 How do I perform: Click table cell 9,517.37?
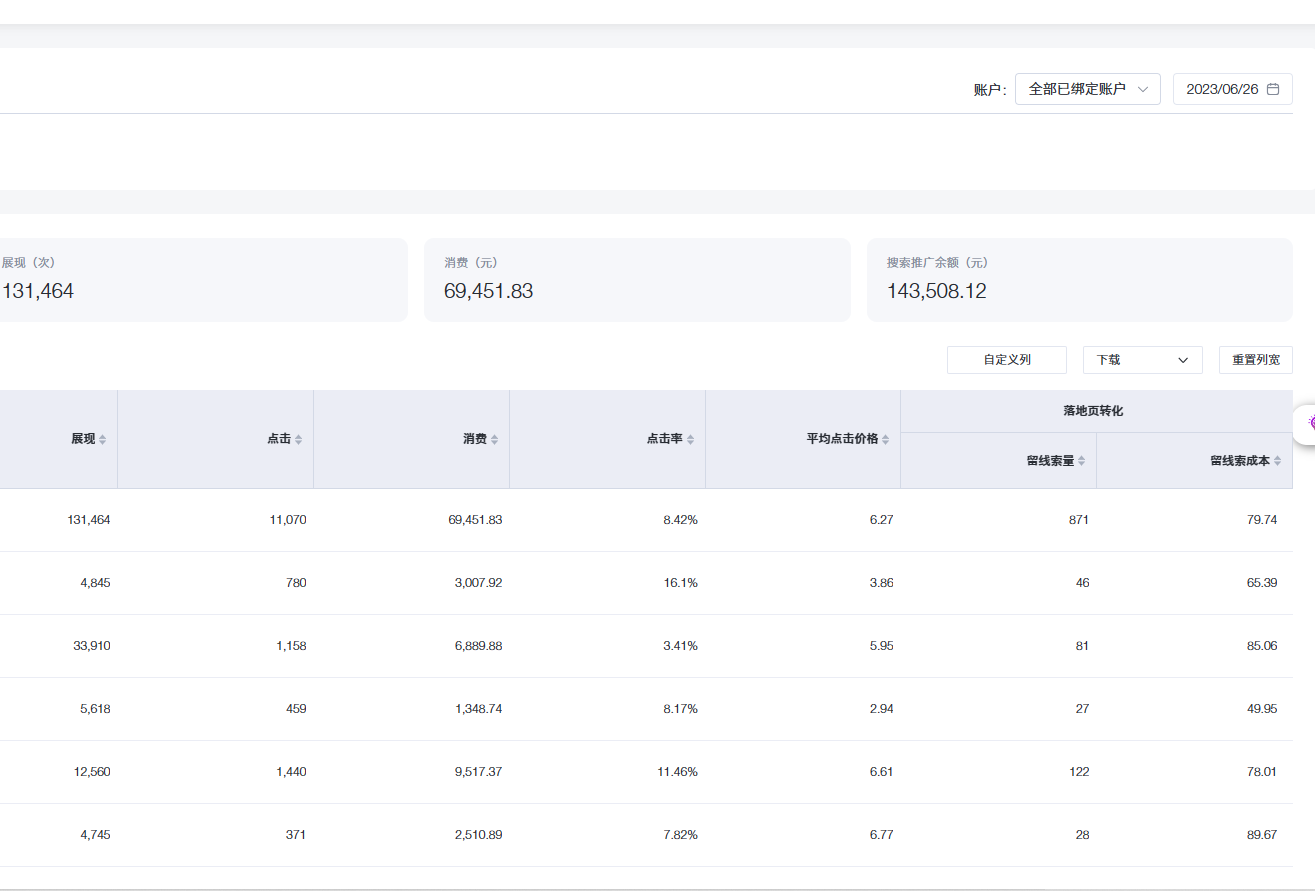479,772
